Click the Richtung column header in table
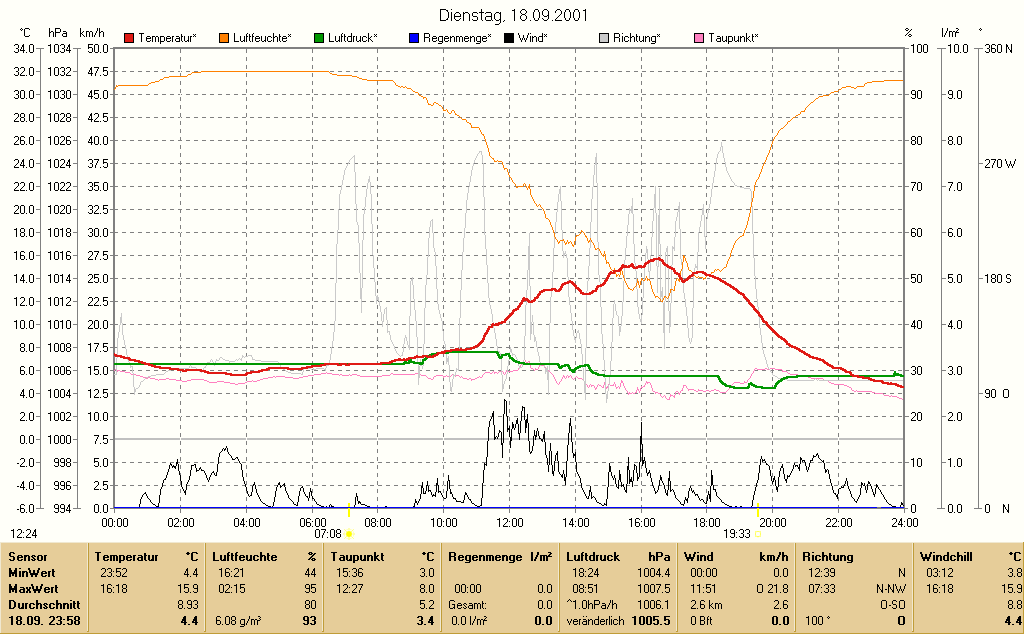This screenshot has height=634, width=1024. tap(828, 557)
